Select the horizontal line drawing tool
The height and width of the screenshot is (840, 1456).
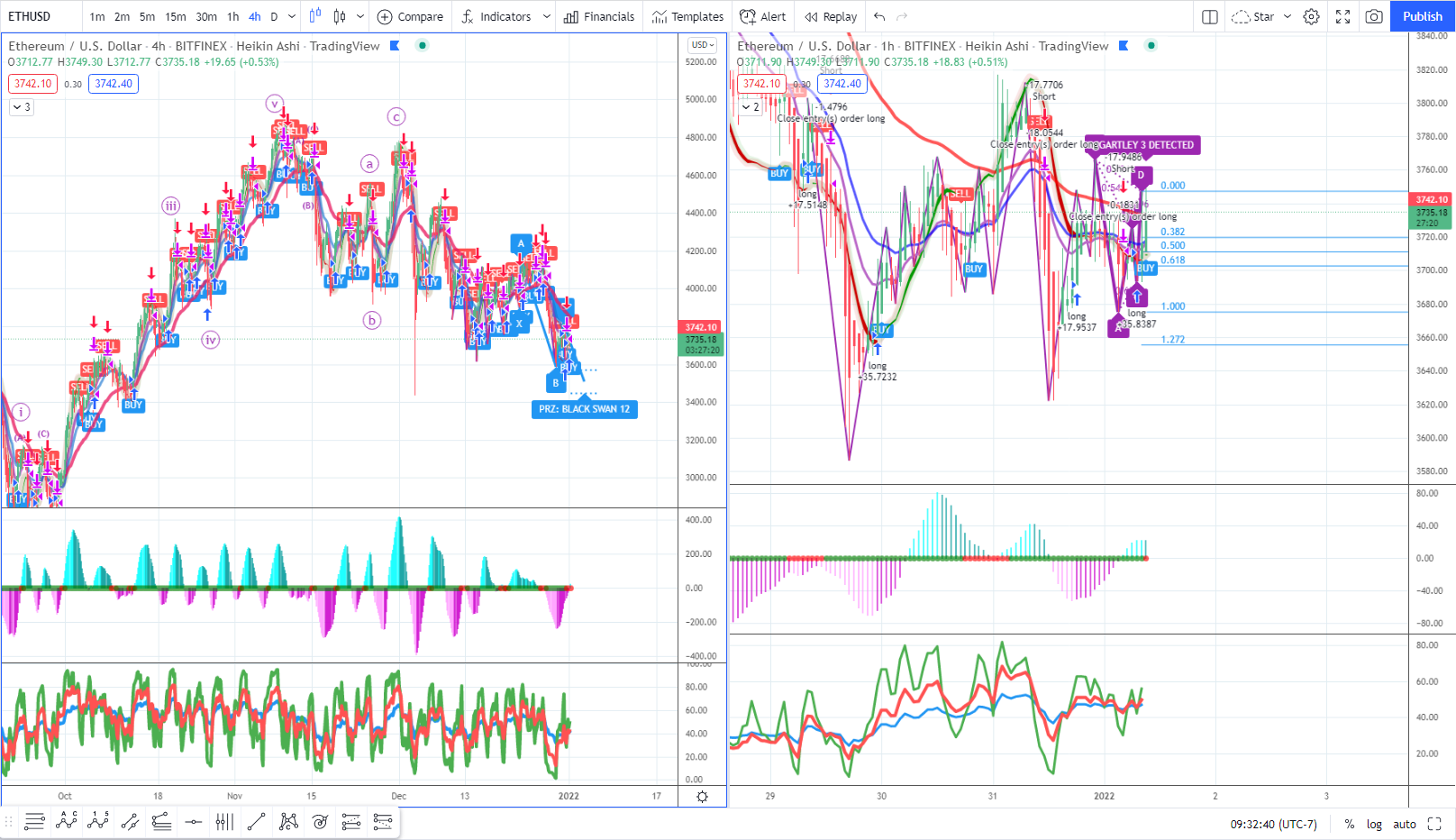pyautogui.click(x=193, y=821)
